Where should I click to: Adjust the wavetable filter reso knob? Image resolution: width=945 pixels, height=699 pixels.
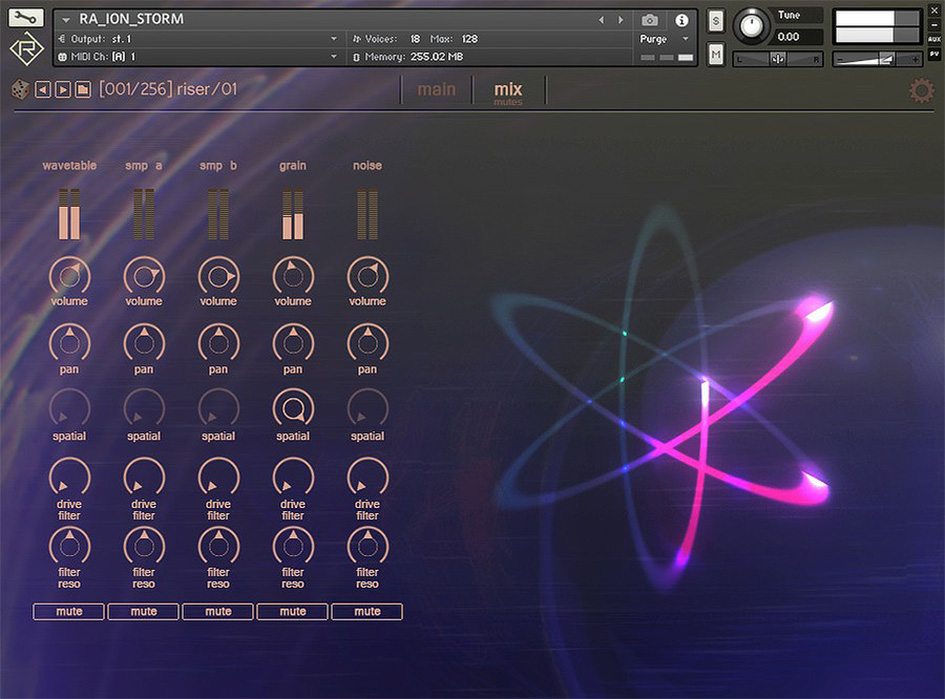coord(69,547)
